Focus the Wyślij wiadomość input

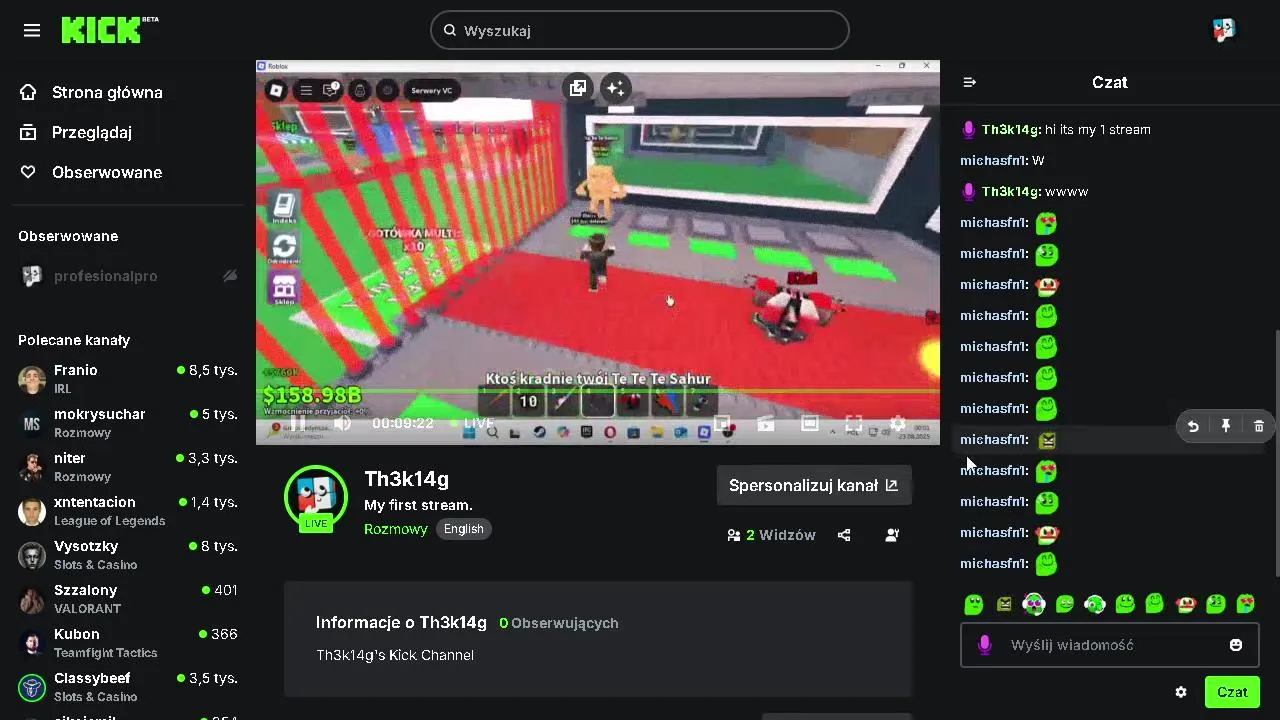click(x=1110, y=645)
